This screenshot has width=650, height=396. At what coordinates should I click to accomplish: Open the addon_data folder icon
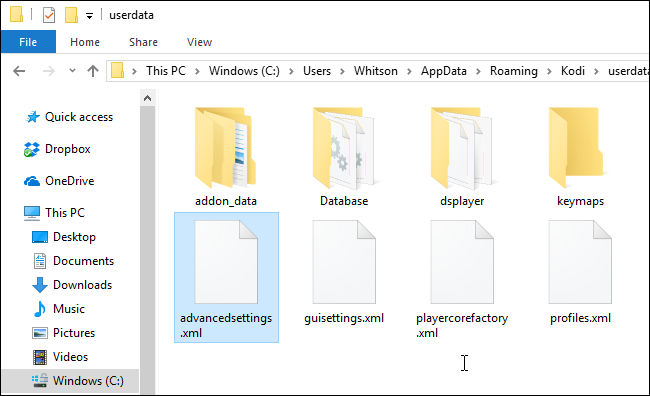pyautogui.click(x=225, y=148)
